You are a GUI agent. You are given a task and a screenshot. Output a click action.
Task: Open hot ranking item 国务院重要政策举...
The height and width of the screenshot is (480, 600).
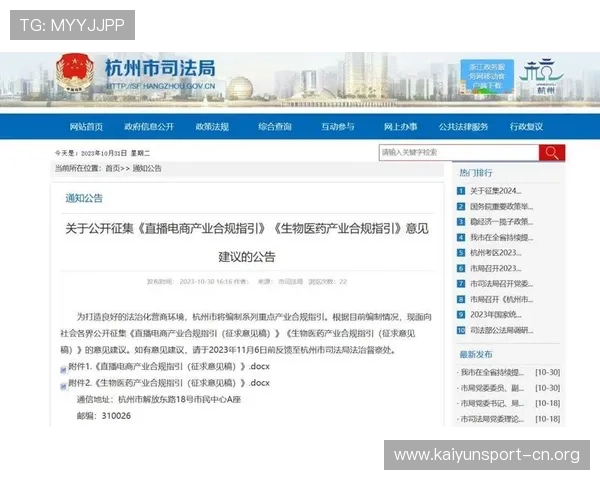(x=501, y=206)
